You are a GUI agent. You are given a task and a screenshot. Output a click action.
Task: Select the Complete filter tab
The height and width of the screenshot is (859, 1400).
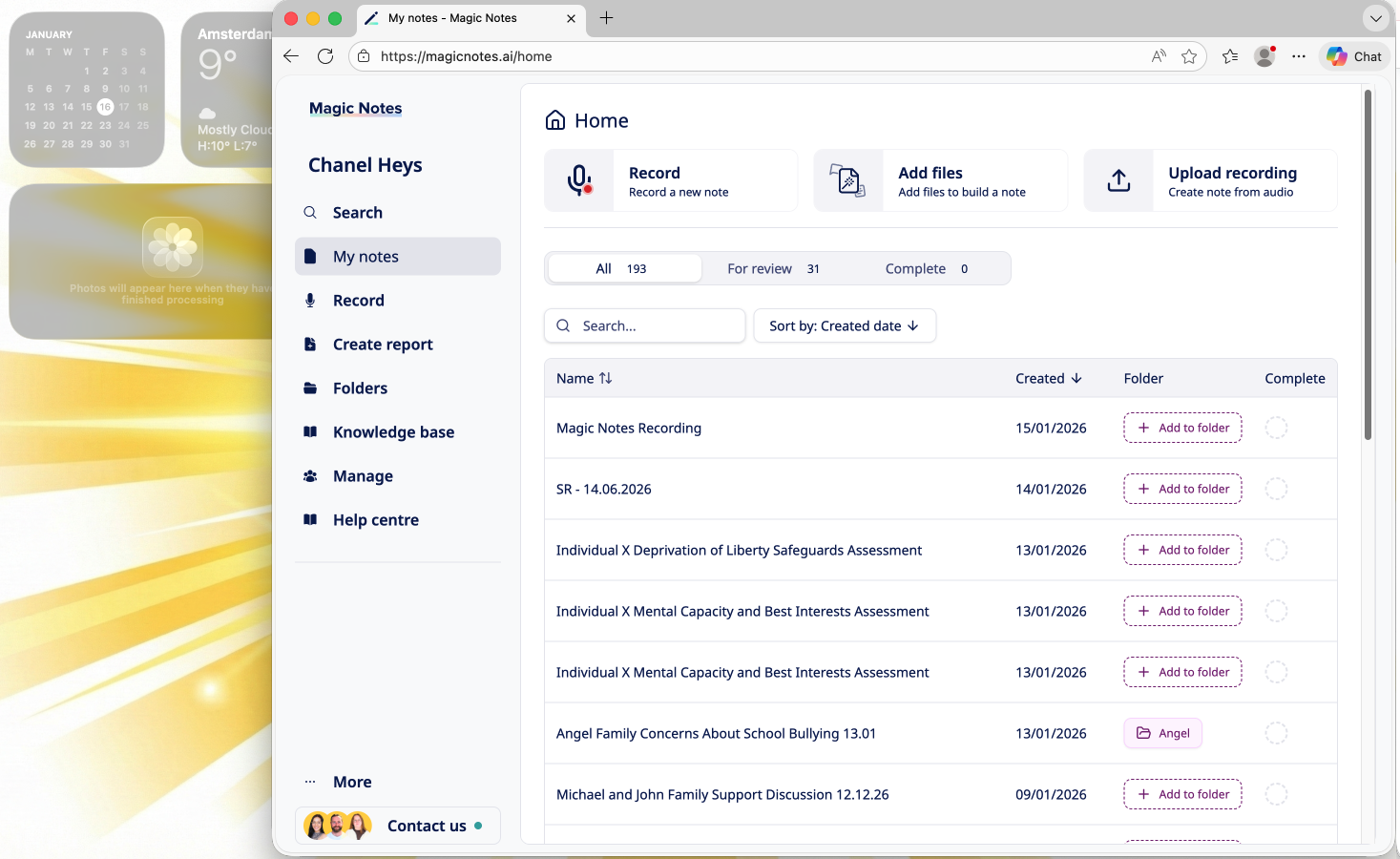point(926,269)
